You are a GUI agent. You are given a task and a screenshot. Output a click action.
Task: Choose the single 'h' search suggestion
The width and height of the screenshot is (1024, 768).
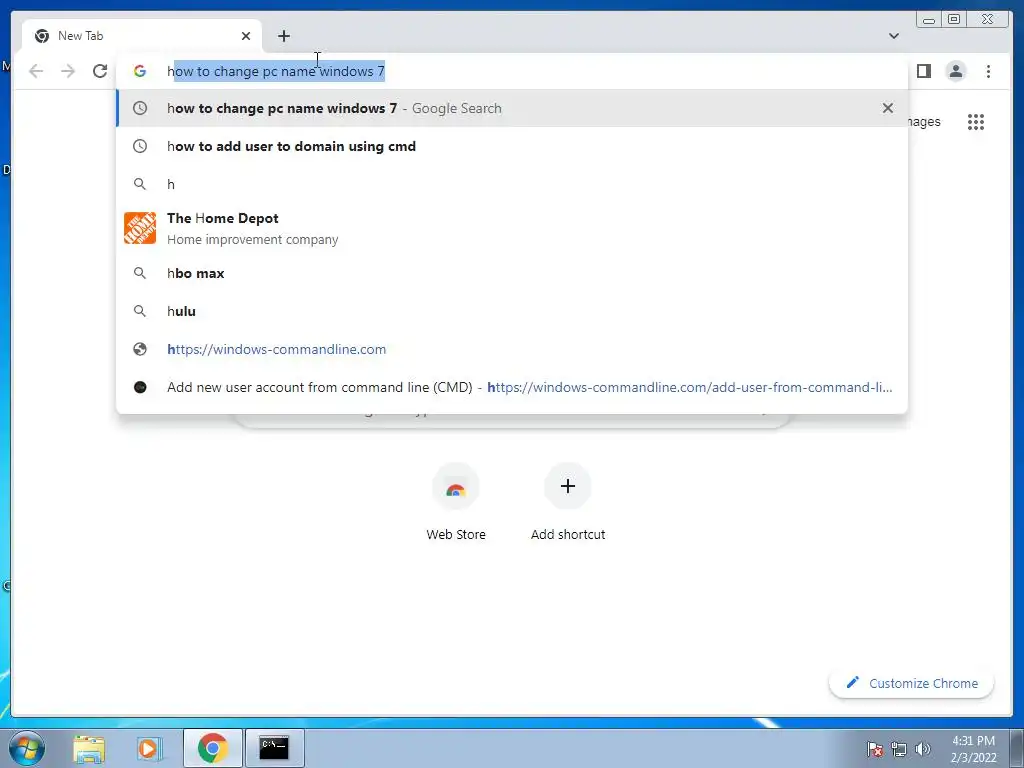point(511,184)
